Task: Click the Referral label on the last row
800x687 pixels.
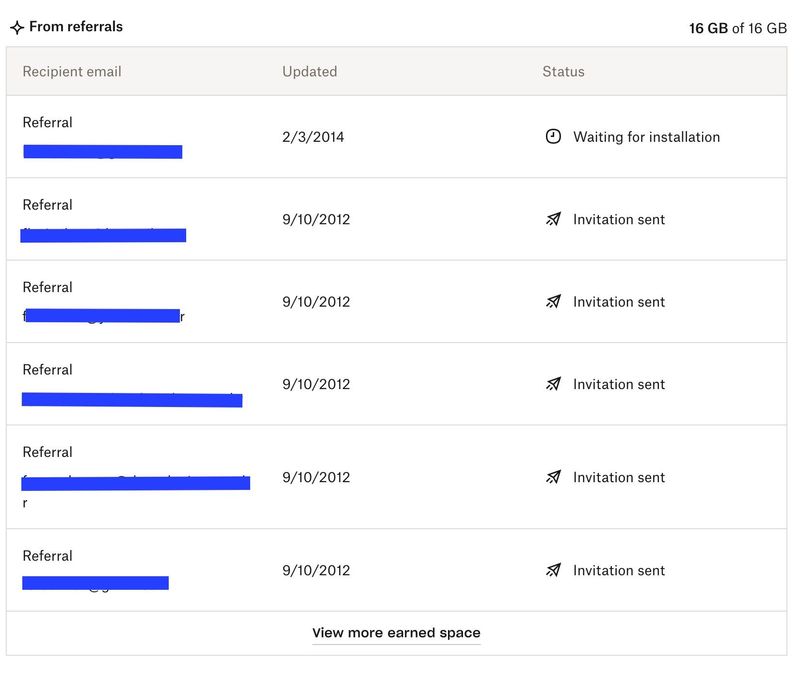Action: [x=46, y=555]
